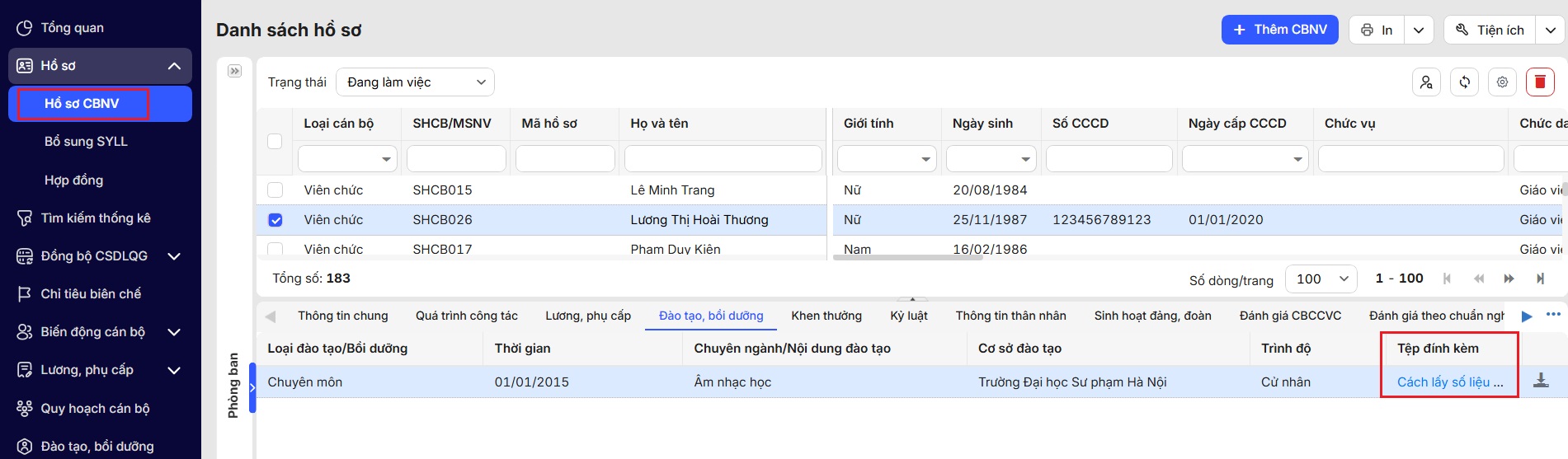Switch to the Khen thưởng tab

click(826, 316)
